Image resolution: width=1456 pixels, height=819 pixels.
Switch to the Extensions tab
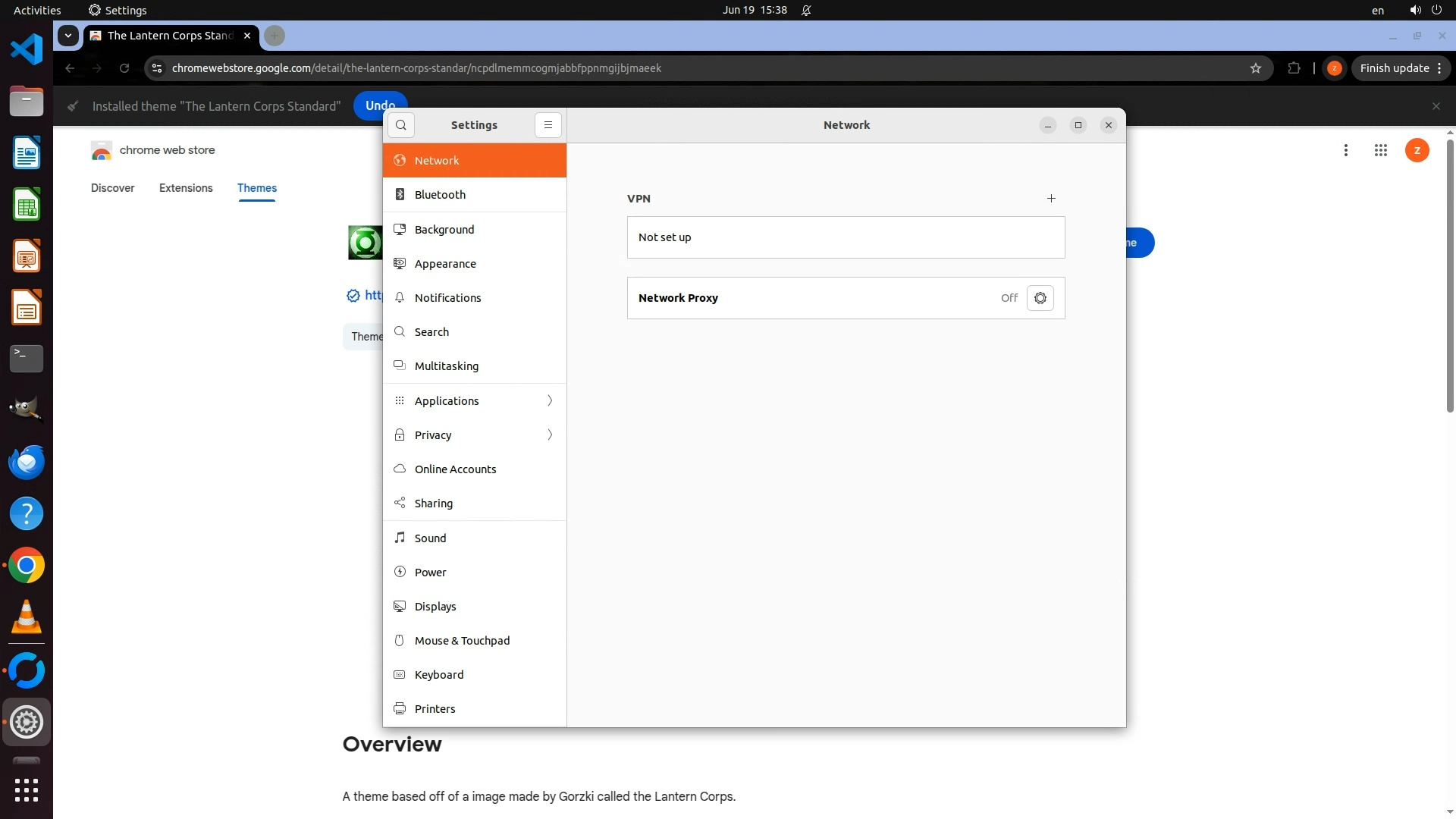point(186,188)
